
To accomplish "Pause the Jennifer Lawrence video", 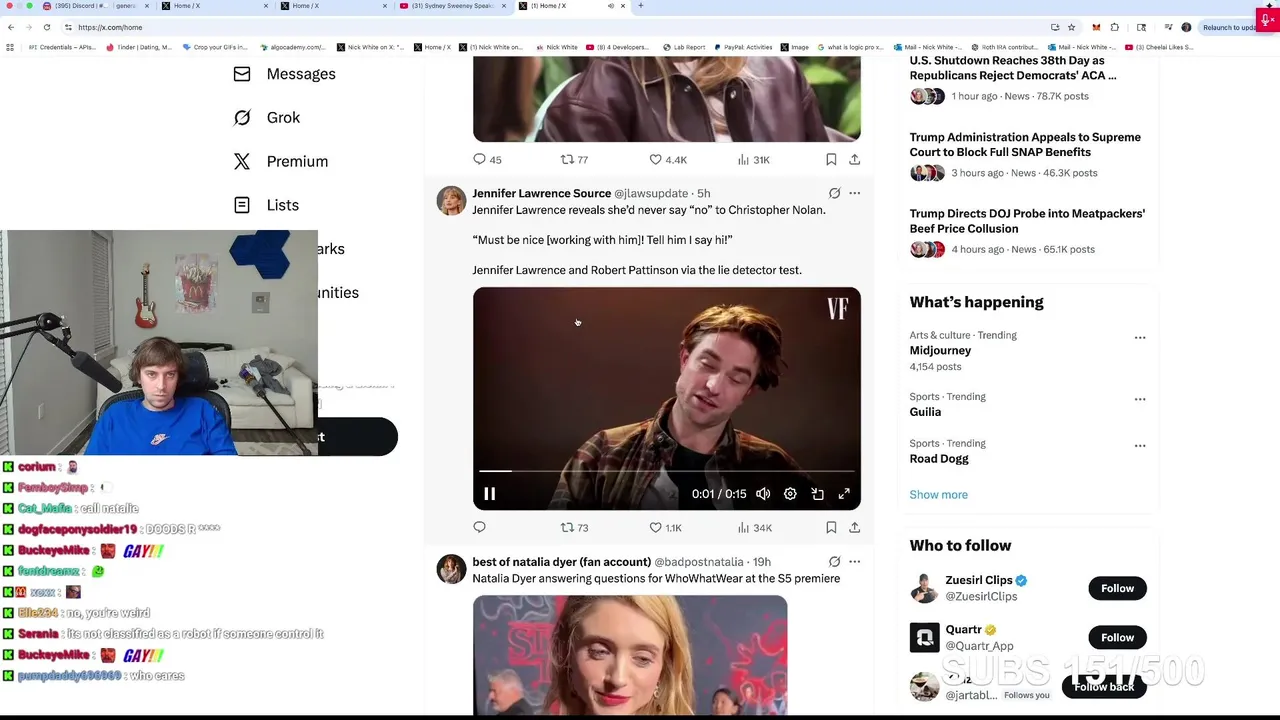I will pyautogui.click(x=489, y=494).
